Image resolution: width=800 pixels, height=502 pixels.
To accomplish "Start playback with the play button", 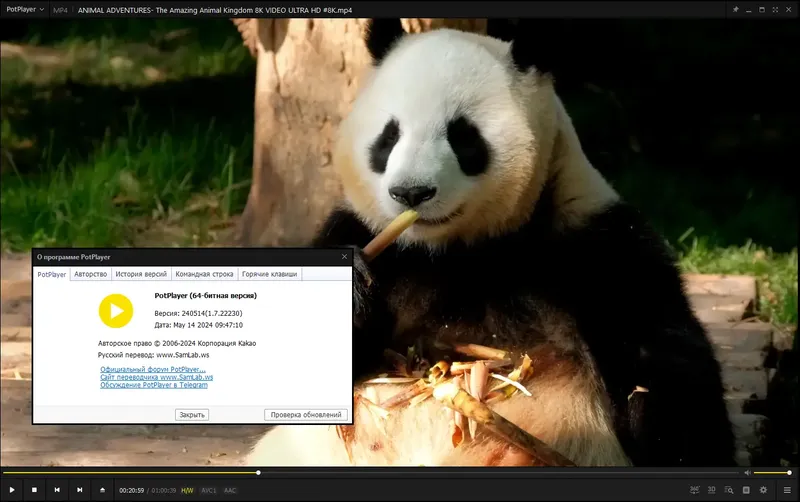I will pos(12,490).
